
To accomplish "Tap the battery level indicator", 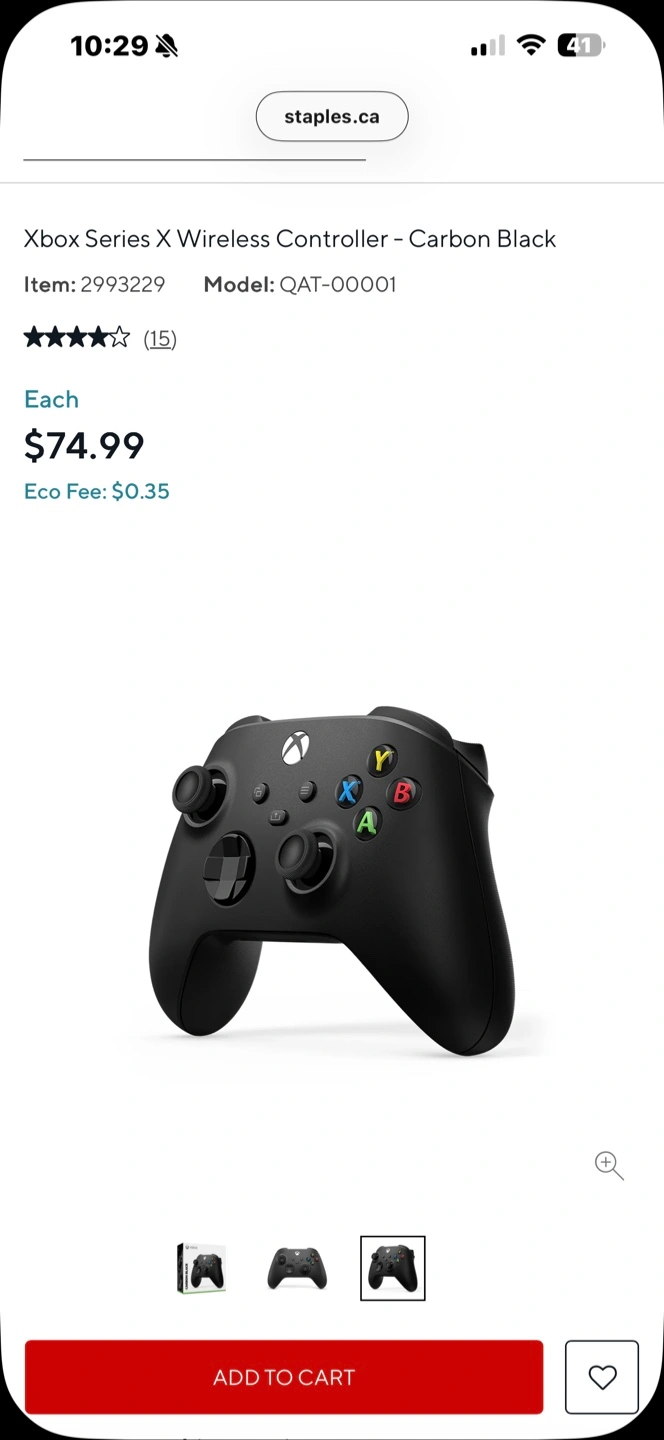I will pos(581,45).
